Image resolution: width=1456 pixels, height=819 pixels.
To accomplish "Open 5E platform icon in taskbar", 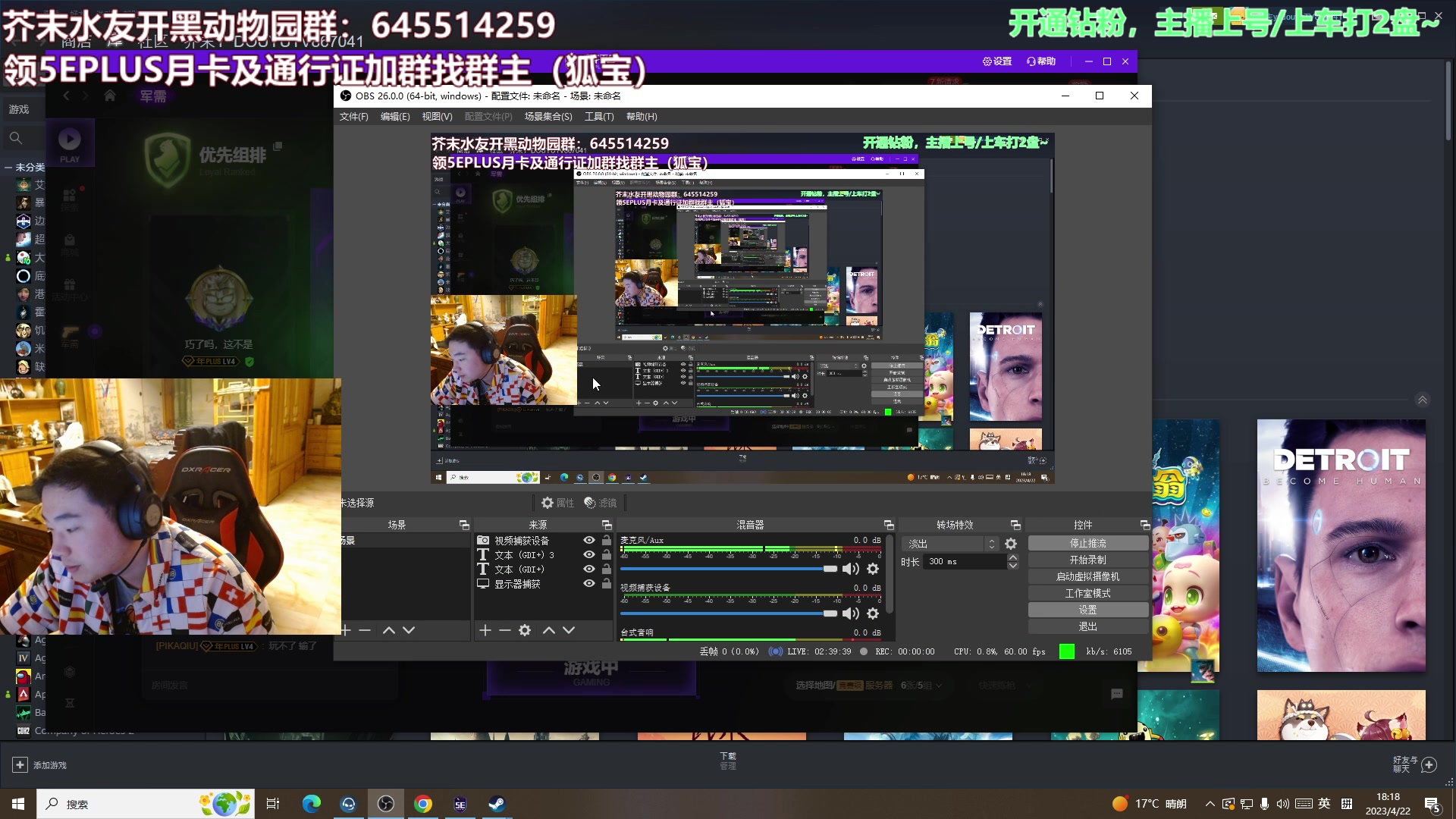I will point(460,804).
